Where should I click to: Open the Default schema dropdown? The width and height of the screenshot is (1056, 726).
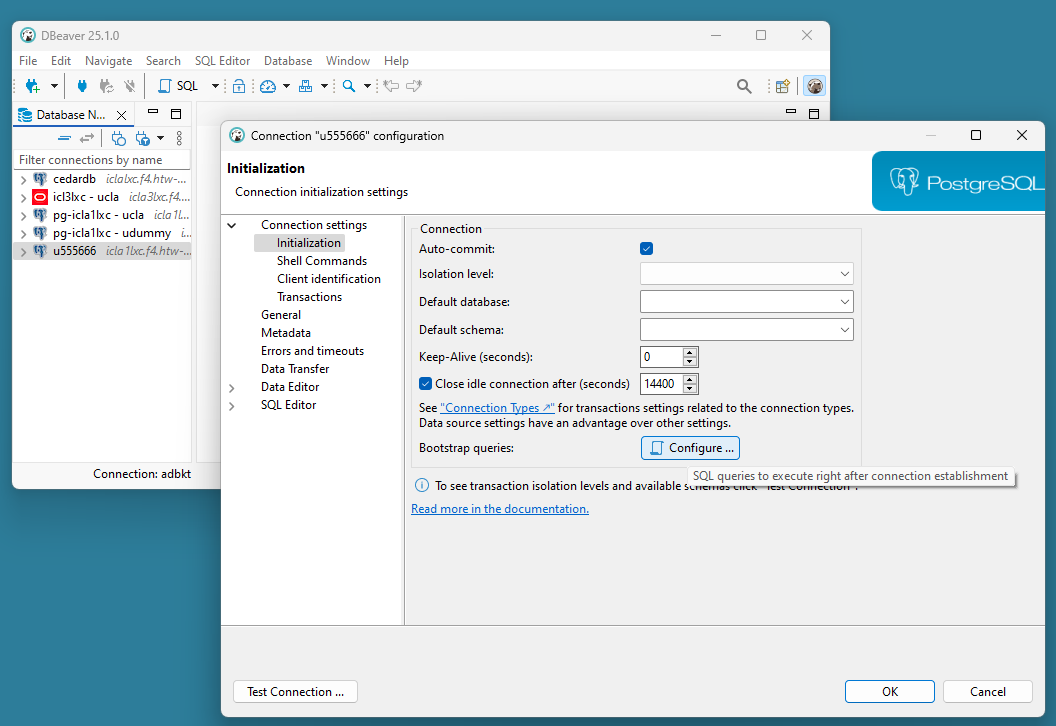point(746,330)
